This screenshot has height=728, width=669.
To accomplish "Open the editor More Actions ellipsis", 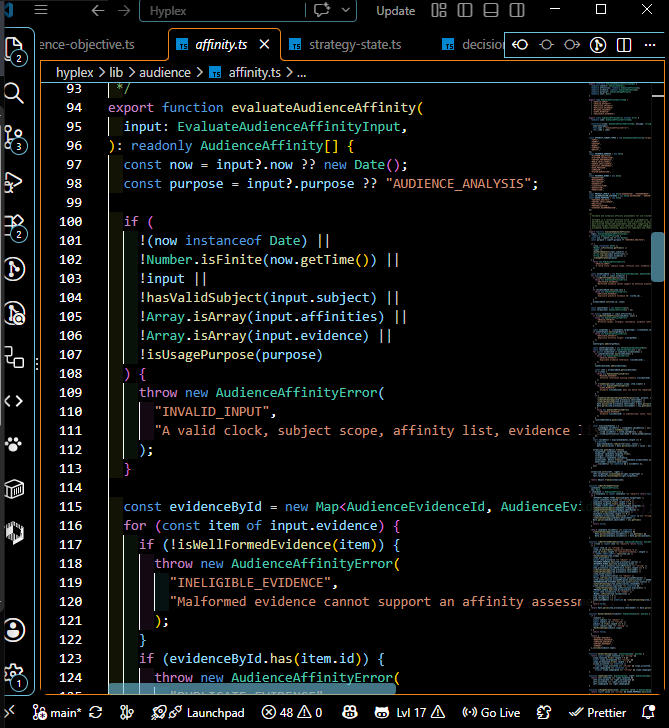I will [650, 45].
